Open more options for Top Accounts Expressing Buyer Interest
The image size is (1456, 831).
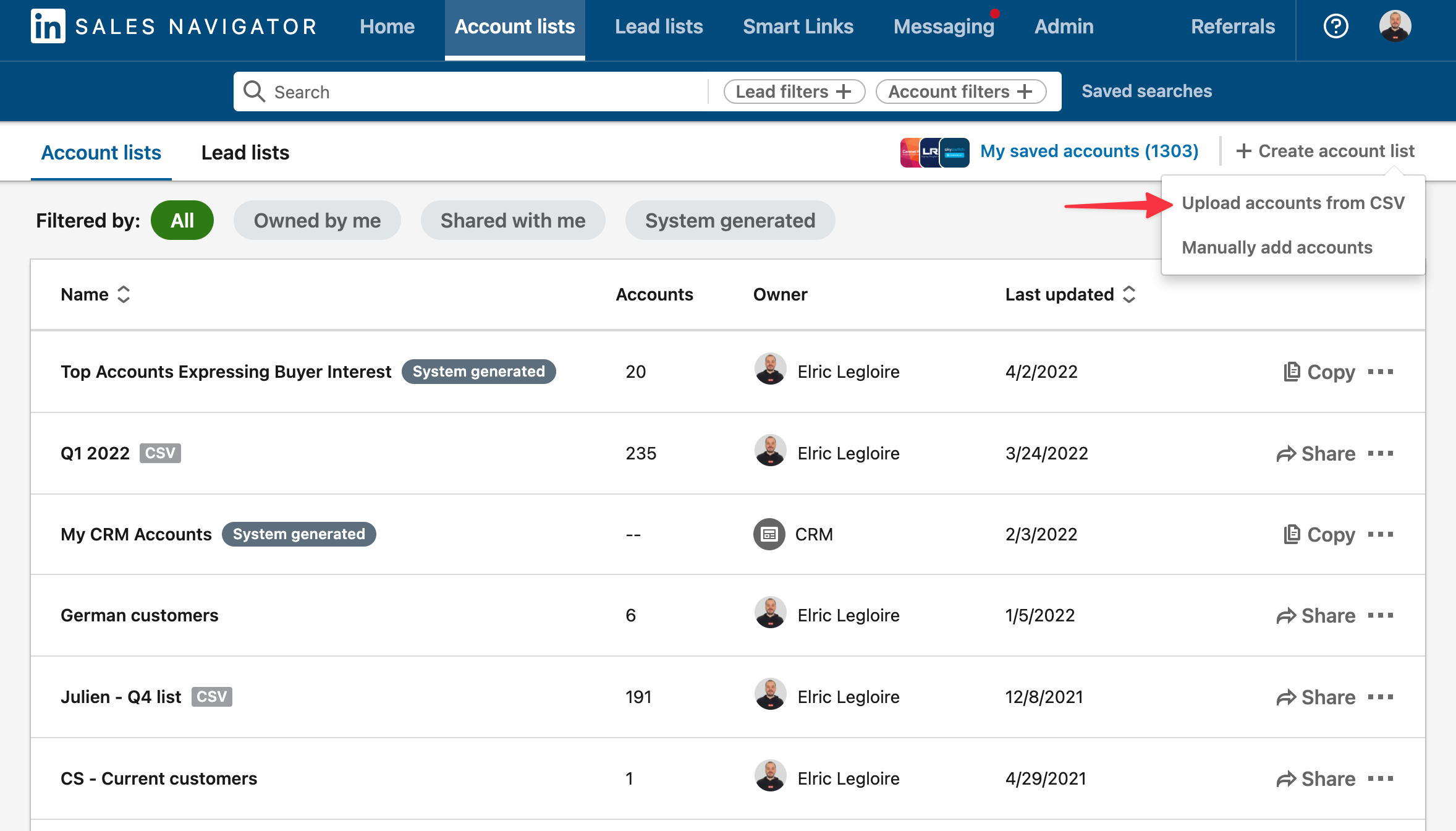[x=1381, y=372]
